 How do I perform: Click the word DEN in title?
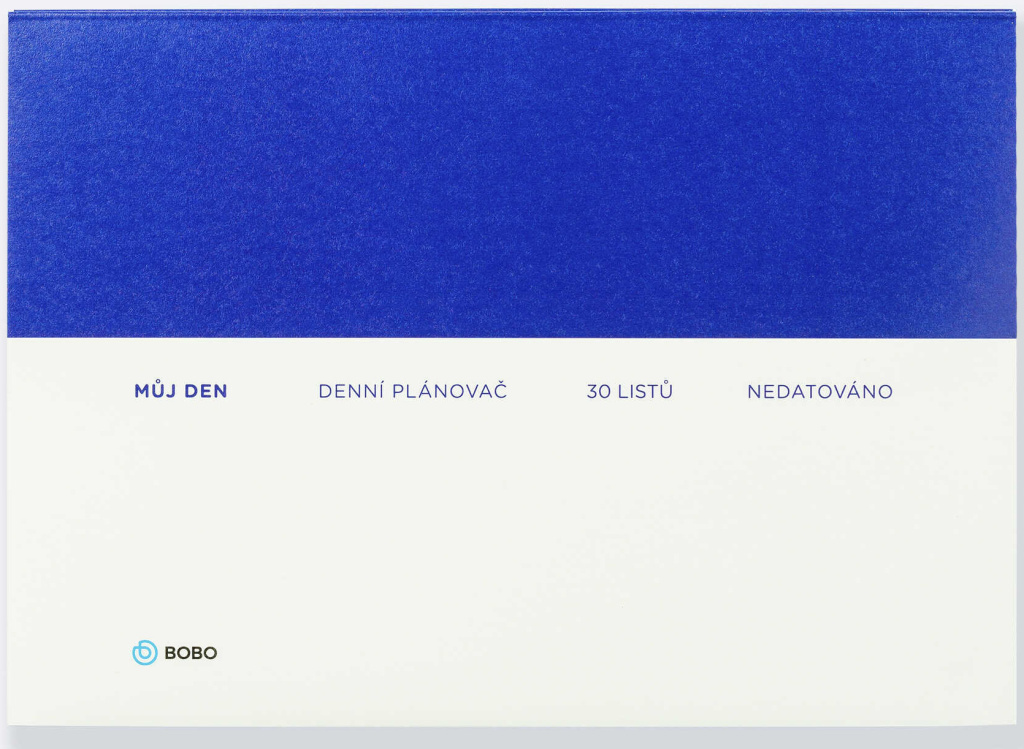pyautogui.click(x=206, y=391)
